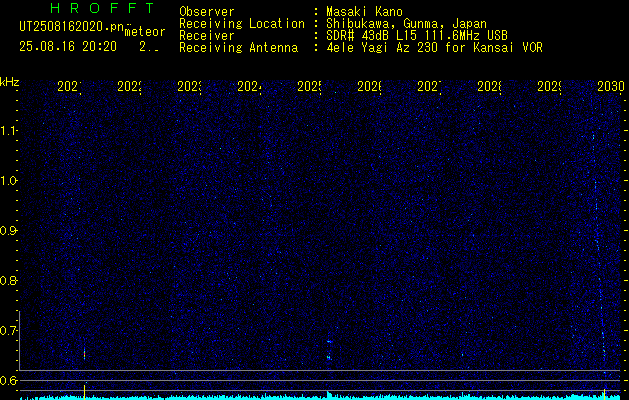629x400 pixels.
Task: Click the 0.9 kHz axis label
Action: tap(8, 230)
